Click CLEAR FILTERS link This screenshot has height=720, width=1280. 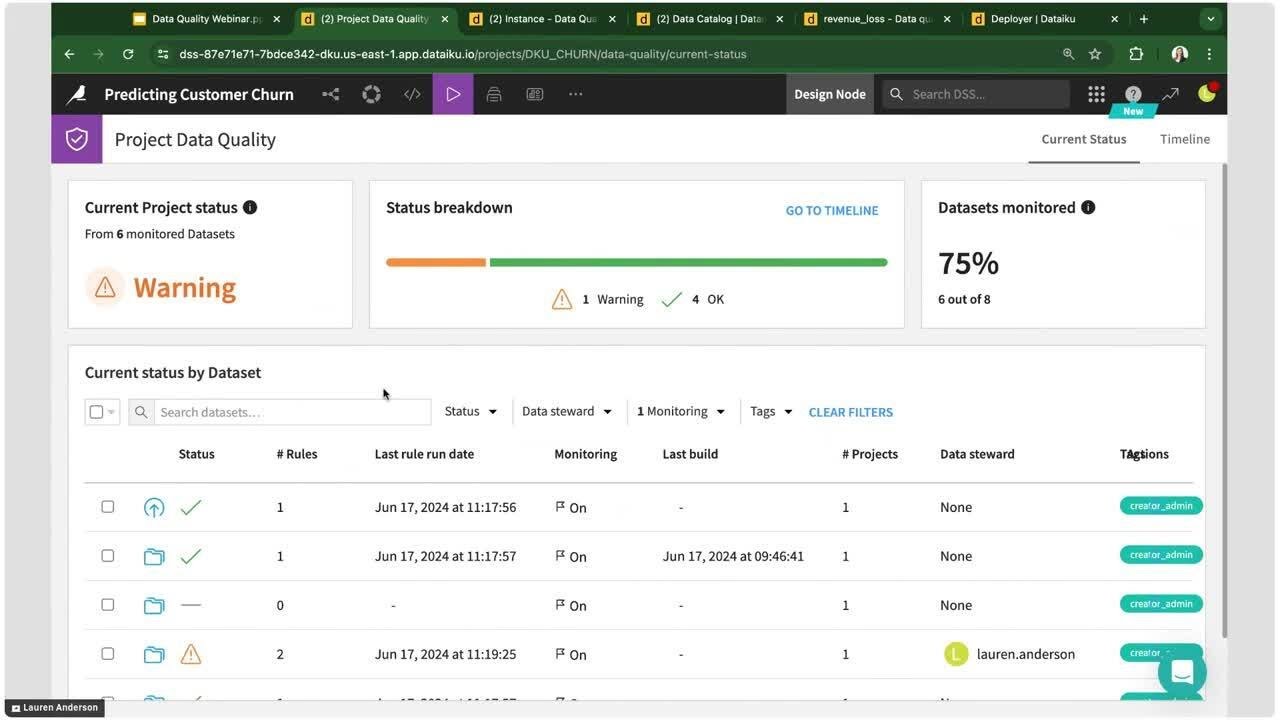[851, 412]
